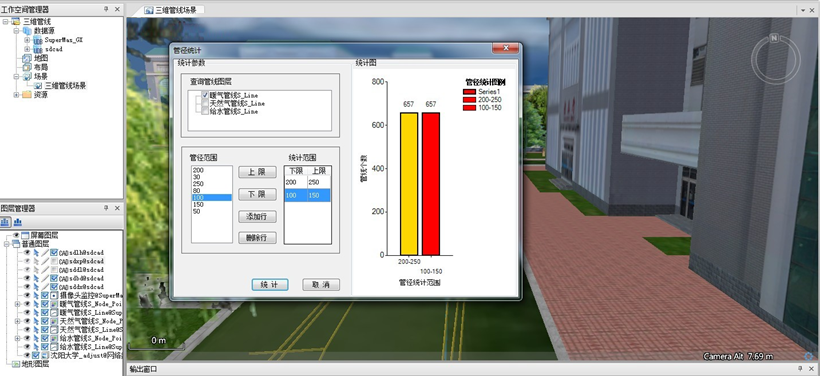
Task: Click the pin icon of 图层管理器 panel
Action: click(x=107, y=208)
